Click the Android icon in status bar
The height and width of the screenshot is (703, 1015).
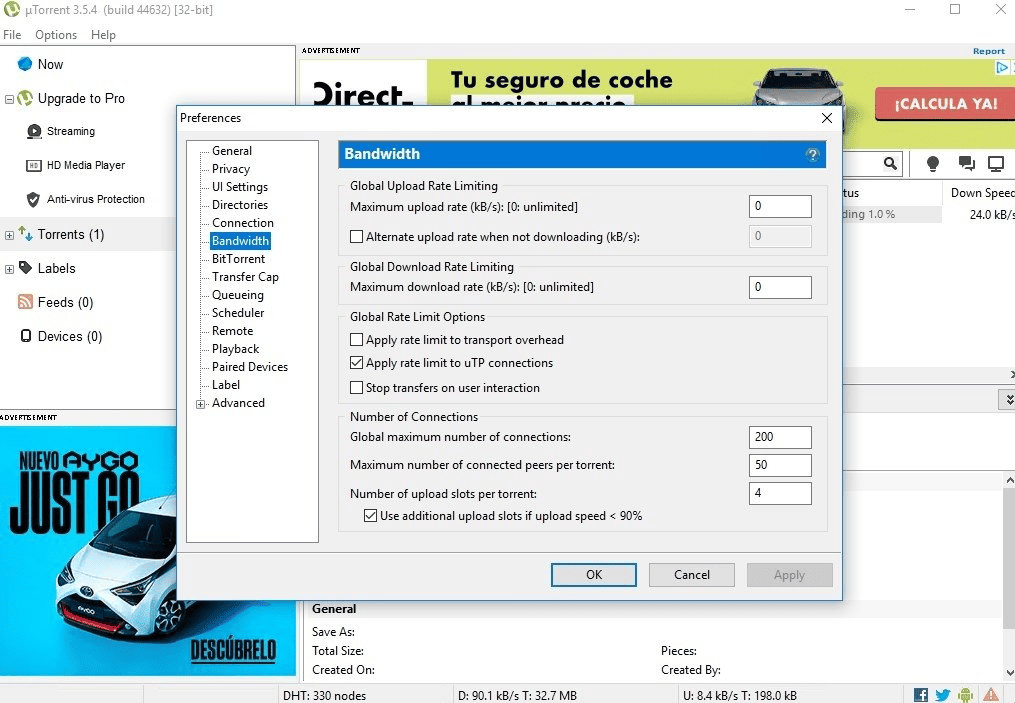point(965,695)
